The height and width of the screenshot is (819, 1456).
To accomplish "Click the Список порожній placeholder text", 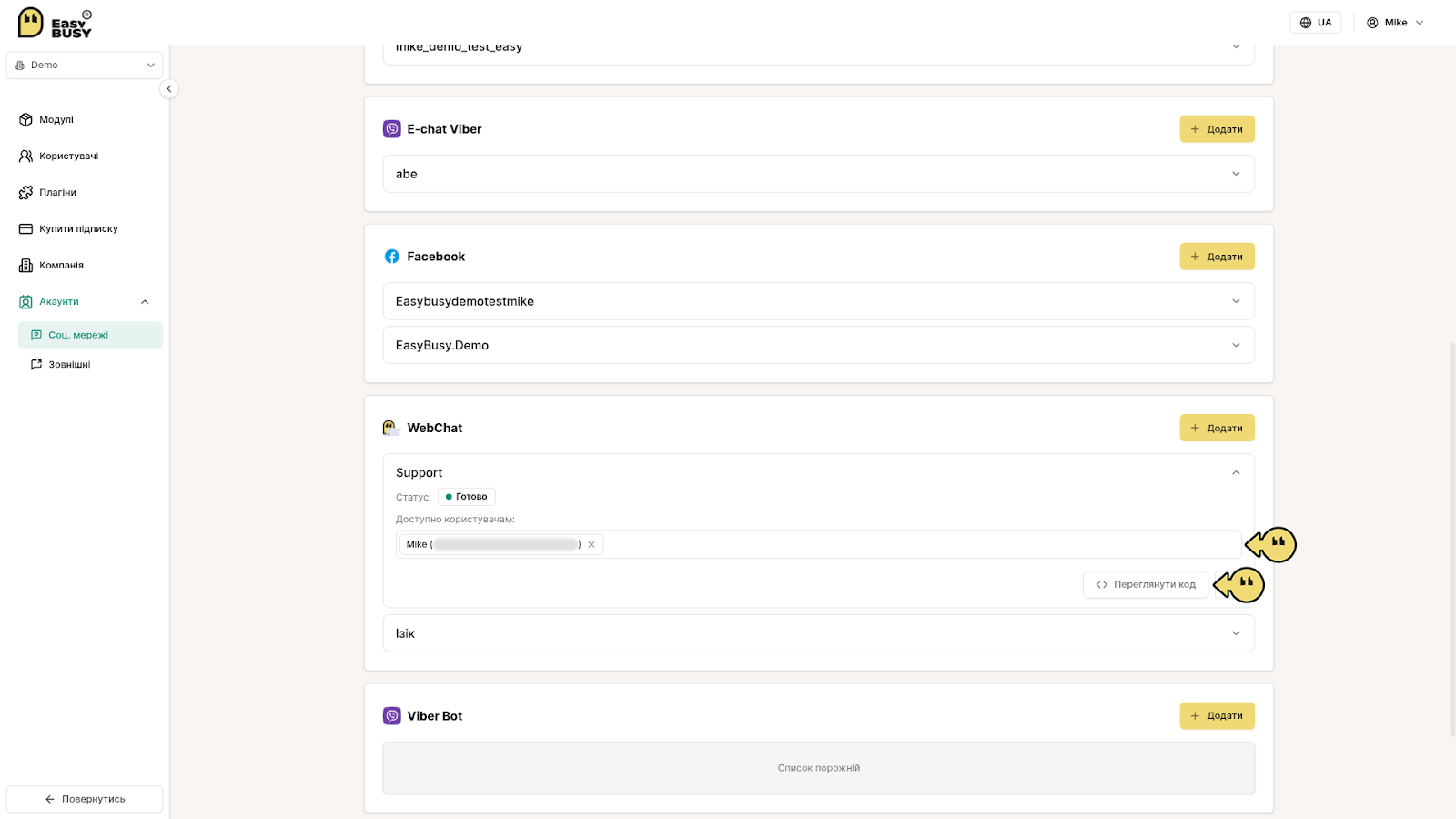I will [818, 768].
